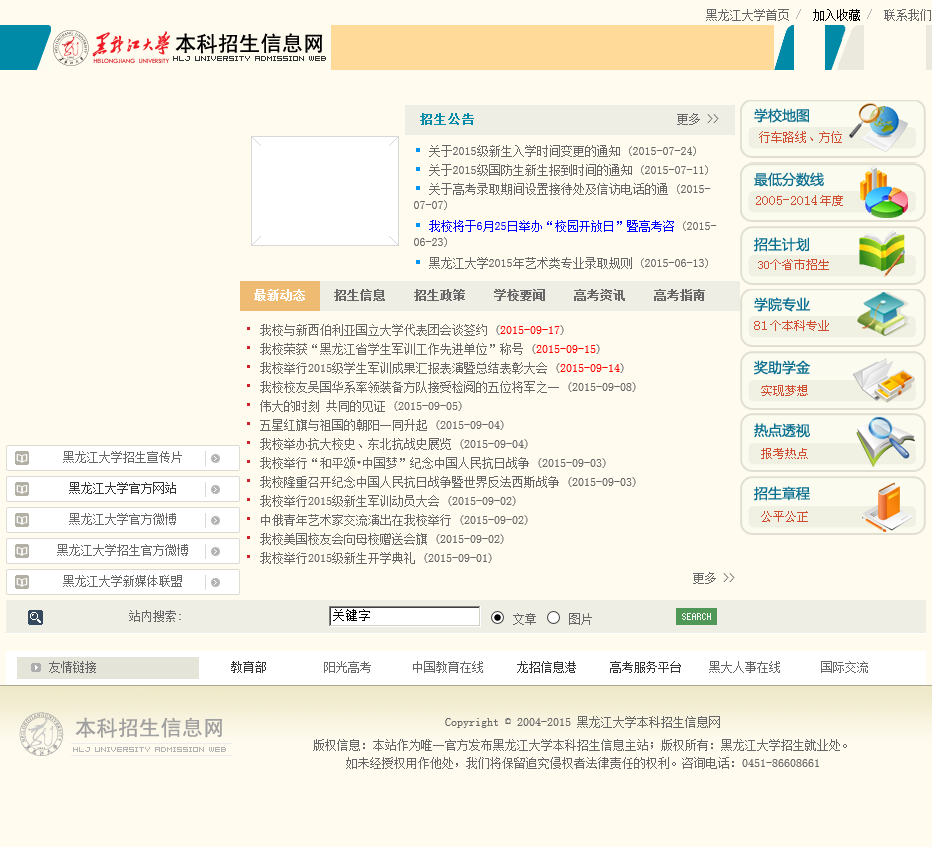Click the graduation cap icon for 学院专业

pos(883,314)
